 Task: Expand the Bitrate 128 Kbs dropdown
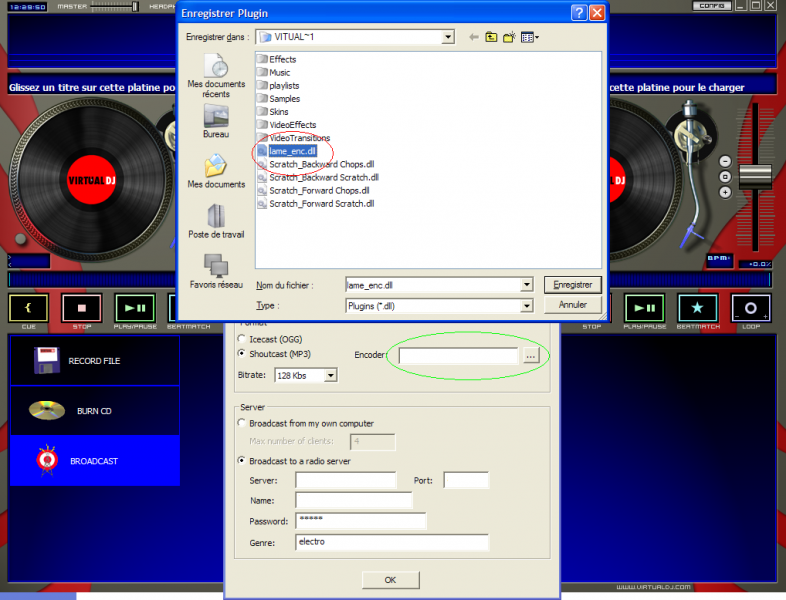click(x=331, y=375)
